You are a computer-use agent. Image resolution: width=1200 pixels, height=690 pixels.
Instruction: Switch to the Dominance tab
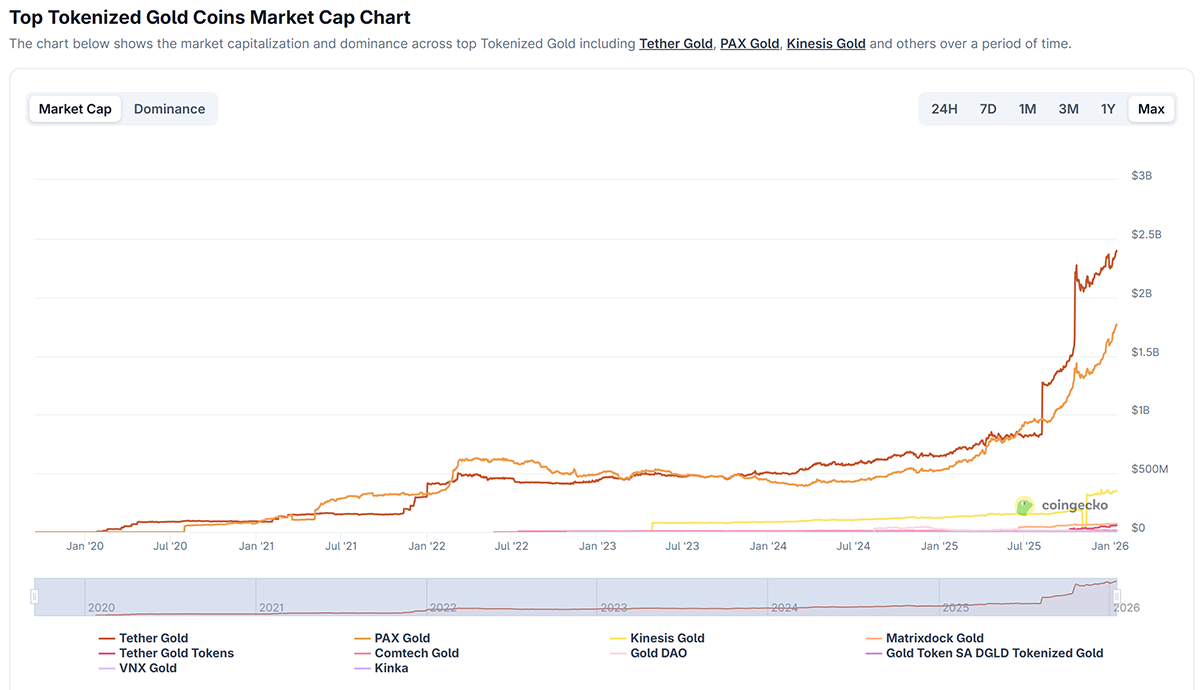coord(169,109)
